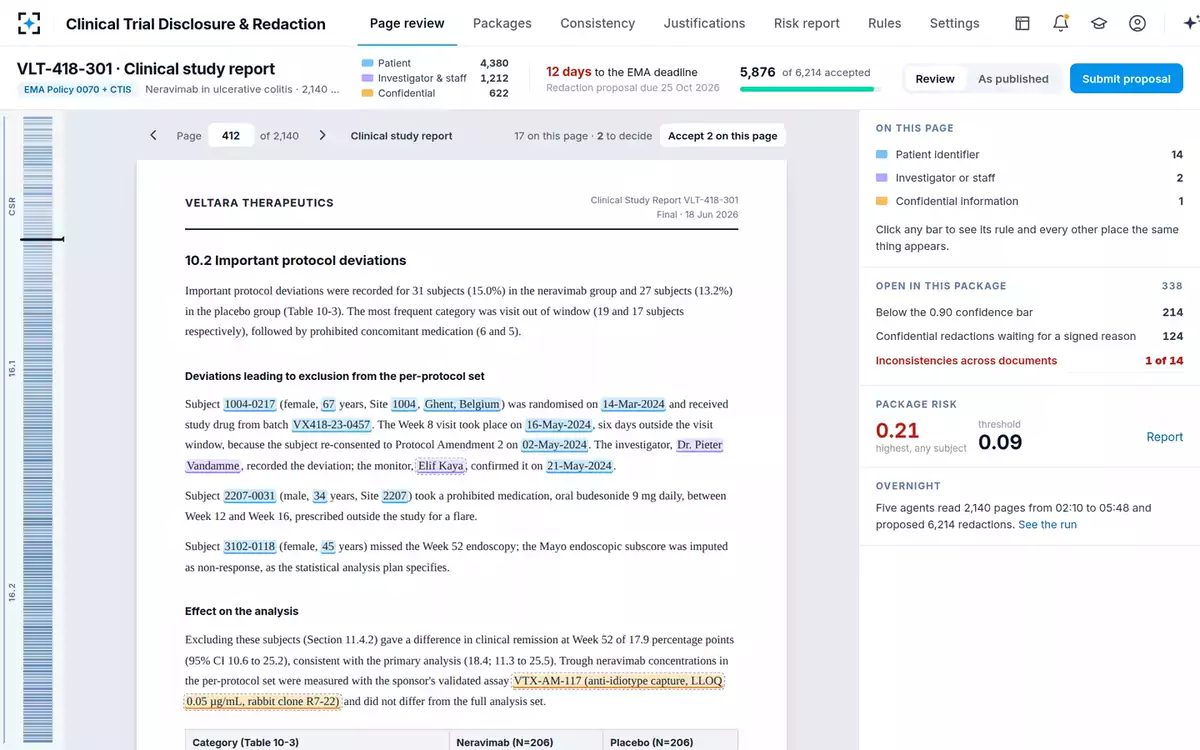Open the sparkle assistant icon

click(x=1189, y=23)
